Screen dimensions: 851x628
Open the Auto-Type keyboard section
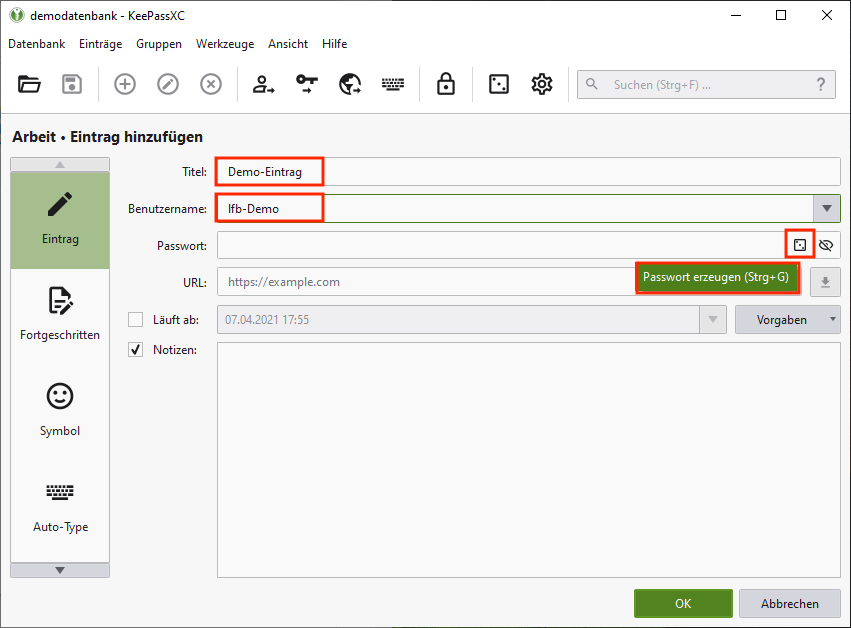coord(60,504)
